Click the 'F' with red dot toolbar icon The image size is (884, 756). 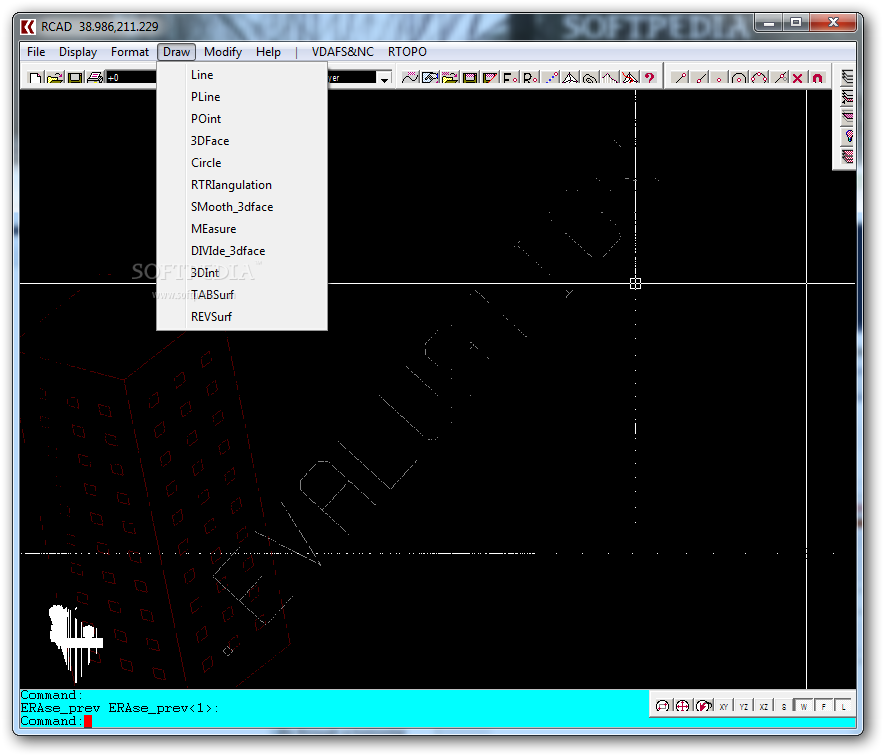click(511, 78)
